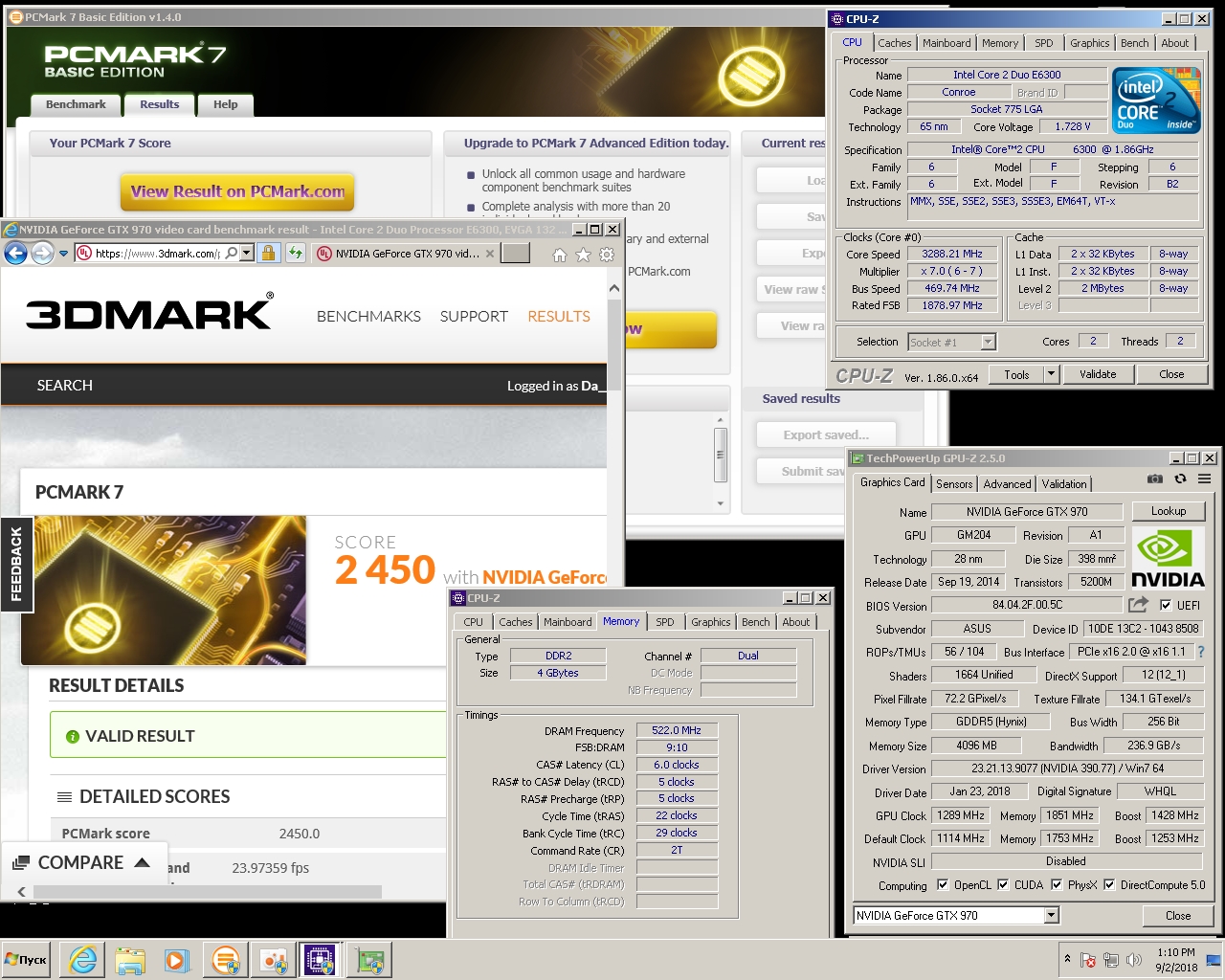Open Help tab in PCMark 7
The height and width of the screenshot is (980, 1225).
point(226,104)
